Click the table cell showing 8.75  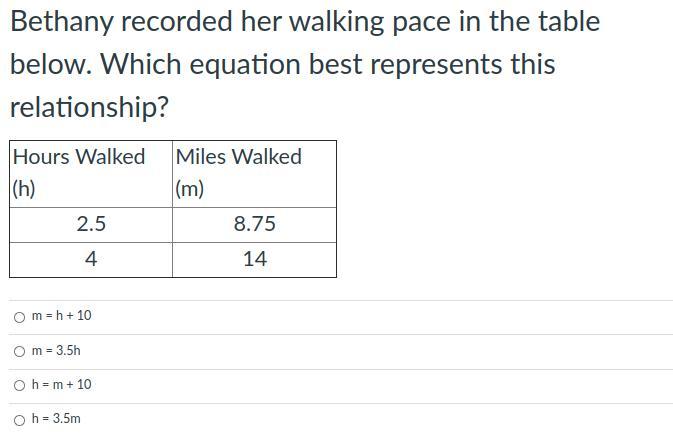point(254,224)
